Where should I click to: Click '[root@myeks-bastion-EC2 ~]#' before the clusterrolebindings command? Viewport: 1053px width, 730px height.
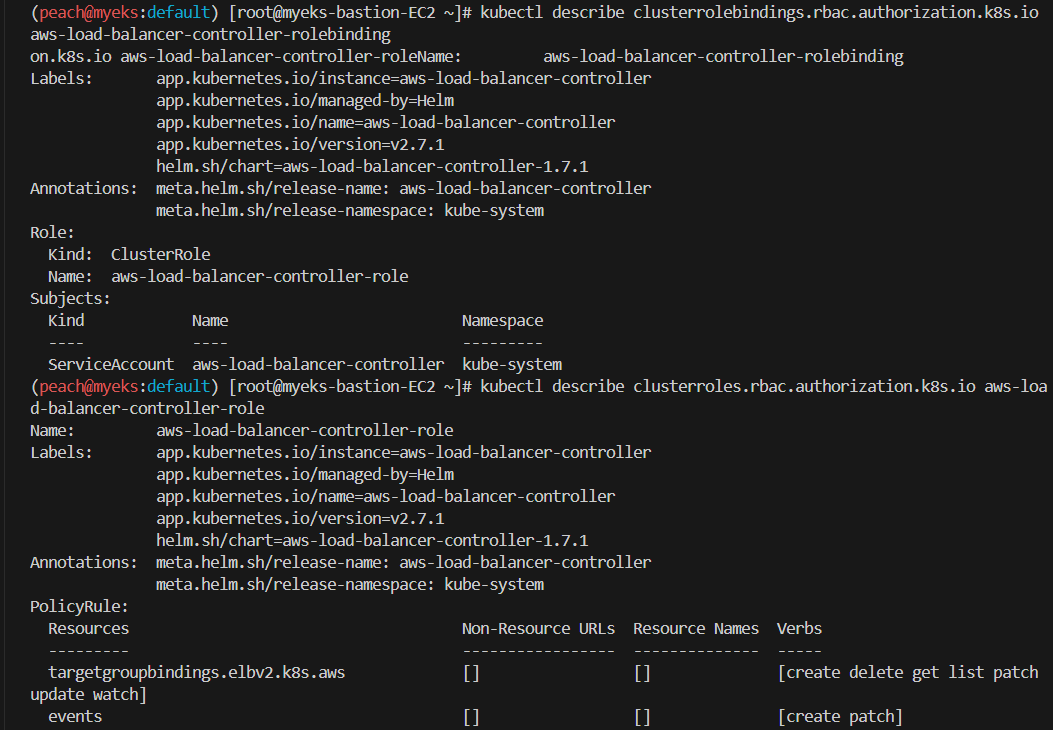pyautogui.click(x=351, y=13)
